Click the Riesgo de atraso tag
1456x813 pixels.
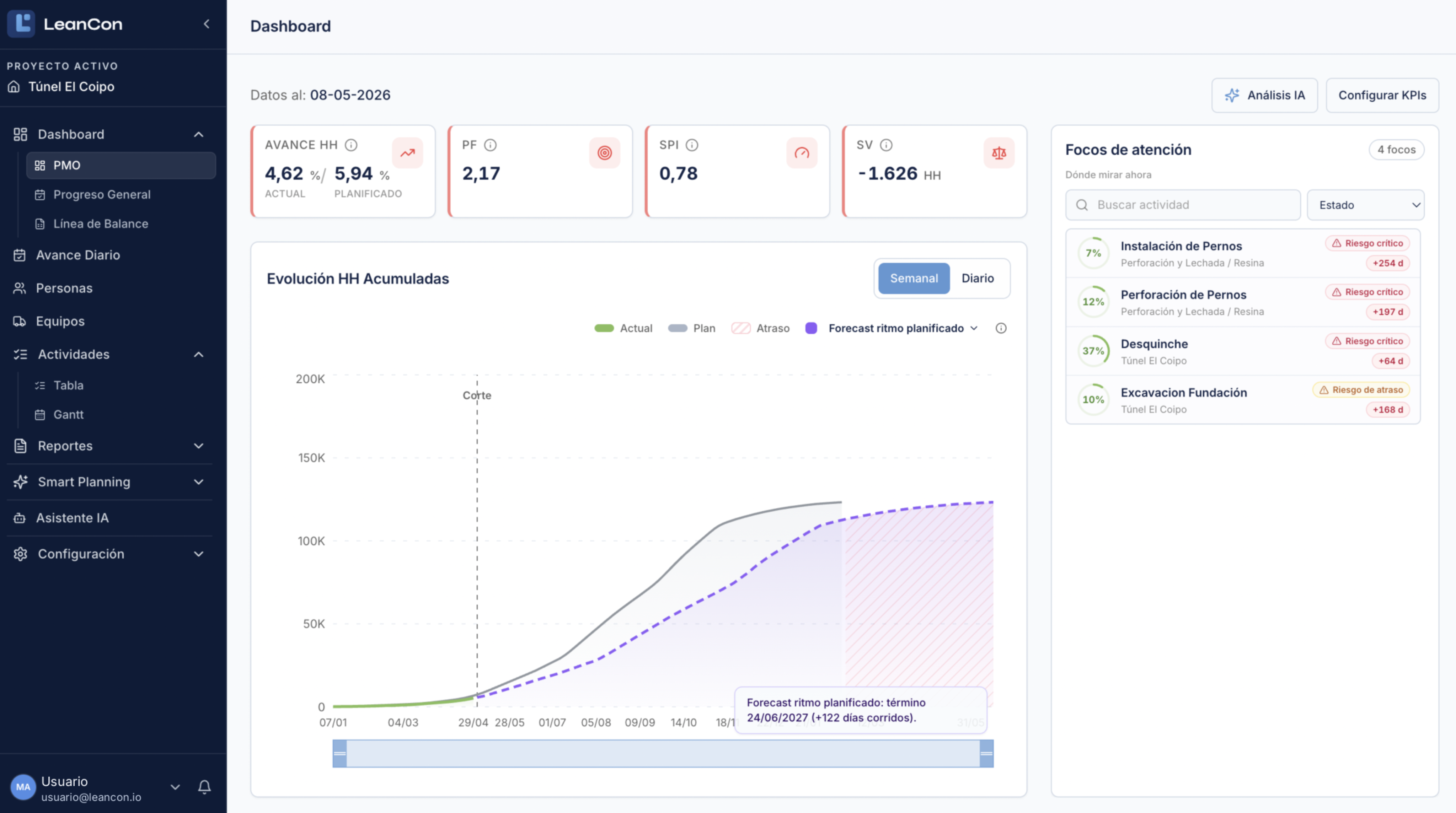coord(1361,390)
